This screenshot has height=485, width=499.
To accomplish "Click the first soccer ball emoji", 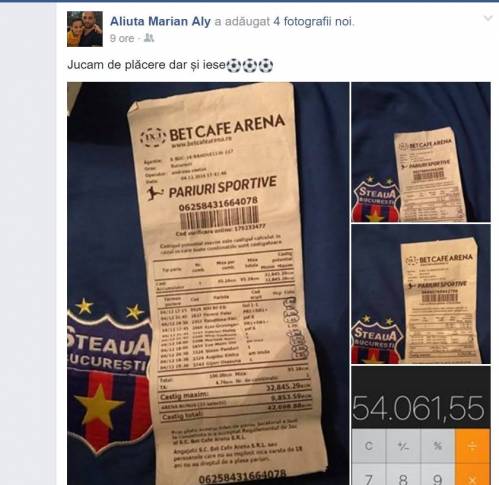I will (x=234, y=66).
